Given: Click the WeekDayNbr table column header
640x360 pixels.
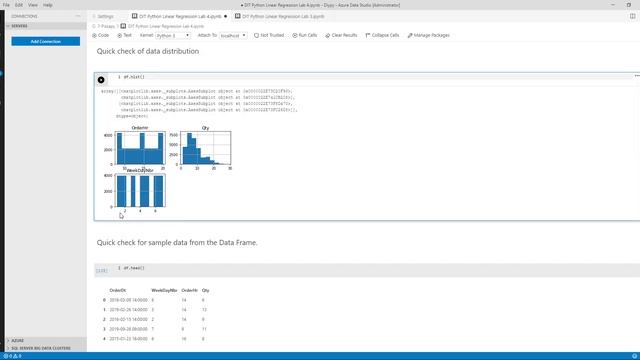Looking at the screenshot, I should [x=164, y=290].
